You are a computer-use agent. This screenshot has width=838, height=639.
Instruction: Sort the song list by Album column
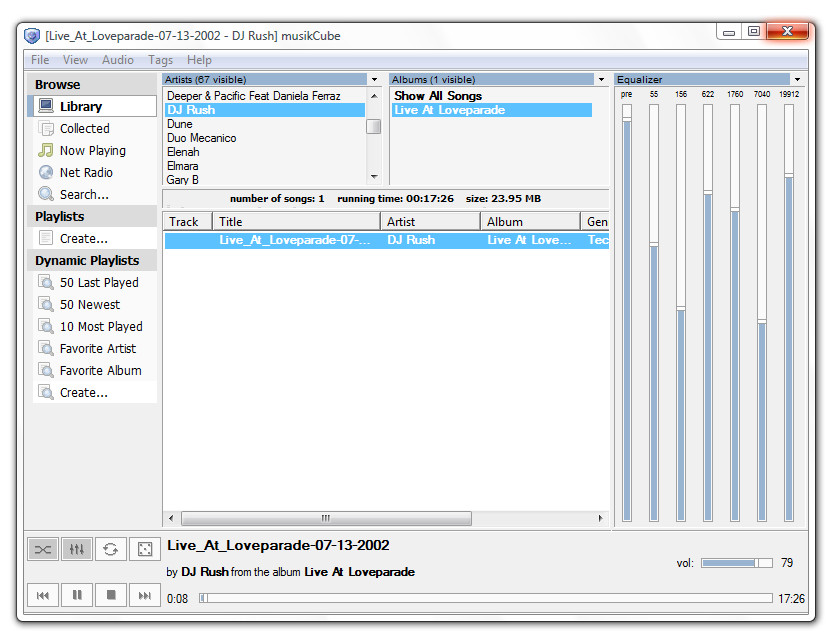coord(530,221)
